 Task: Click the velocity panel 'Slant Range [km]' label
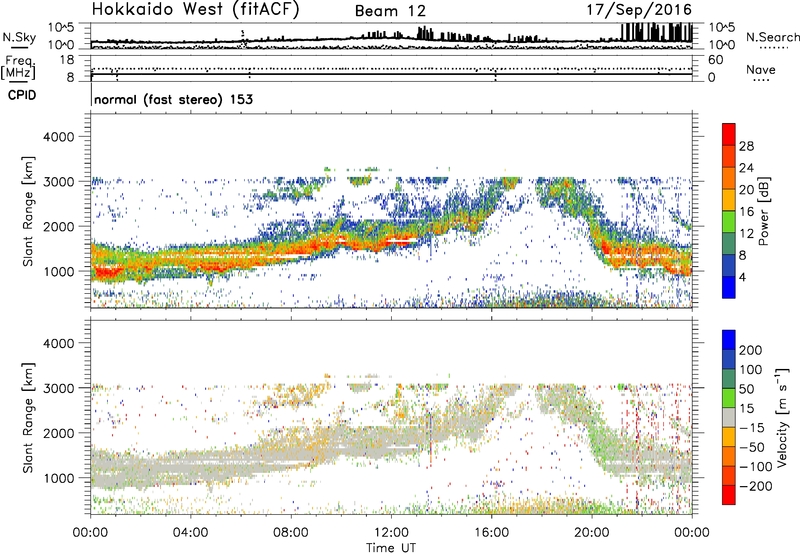[x=28, y=418]
